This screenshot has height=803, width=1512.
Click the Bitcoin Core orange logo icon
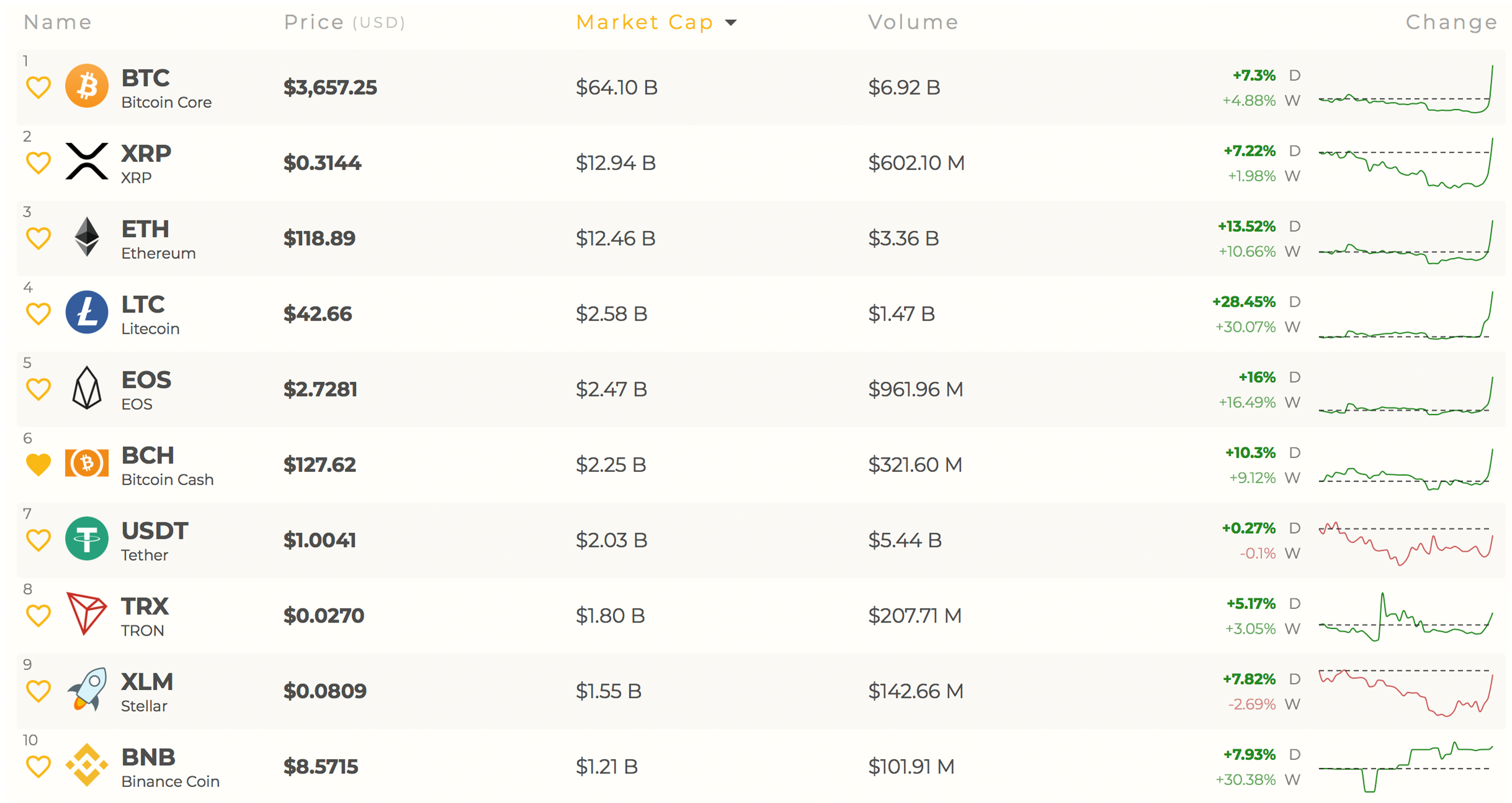[x=86, y=86]
